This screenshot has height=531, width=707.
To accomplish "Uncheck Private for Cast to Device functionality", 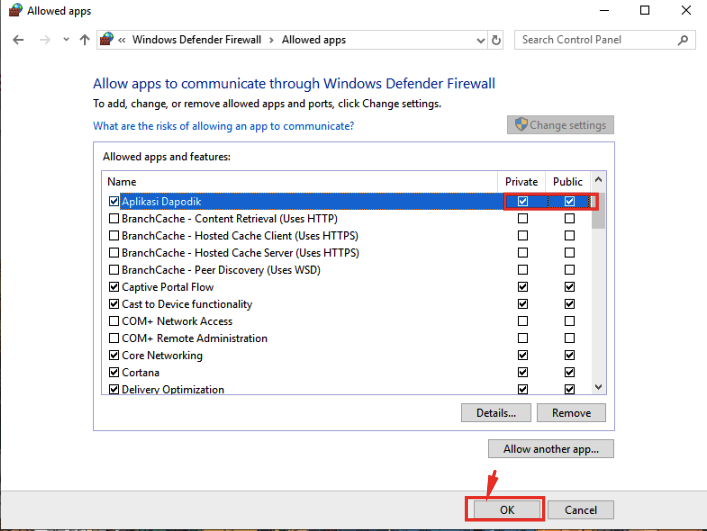I will pos(523,304).
